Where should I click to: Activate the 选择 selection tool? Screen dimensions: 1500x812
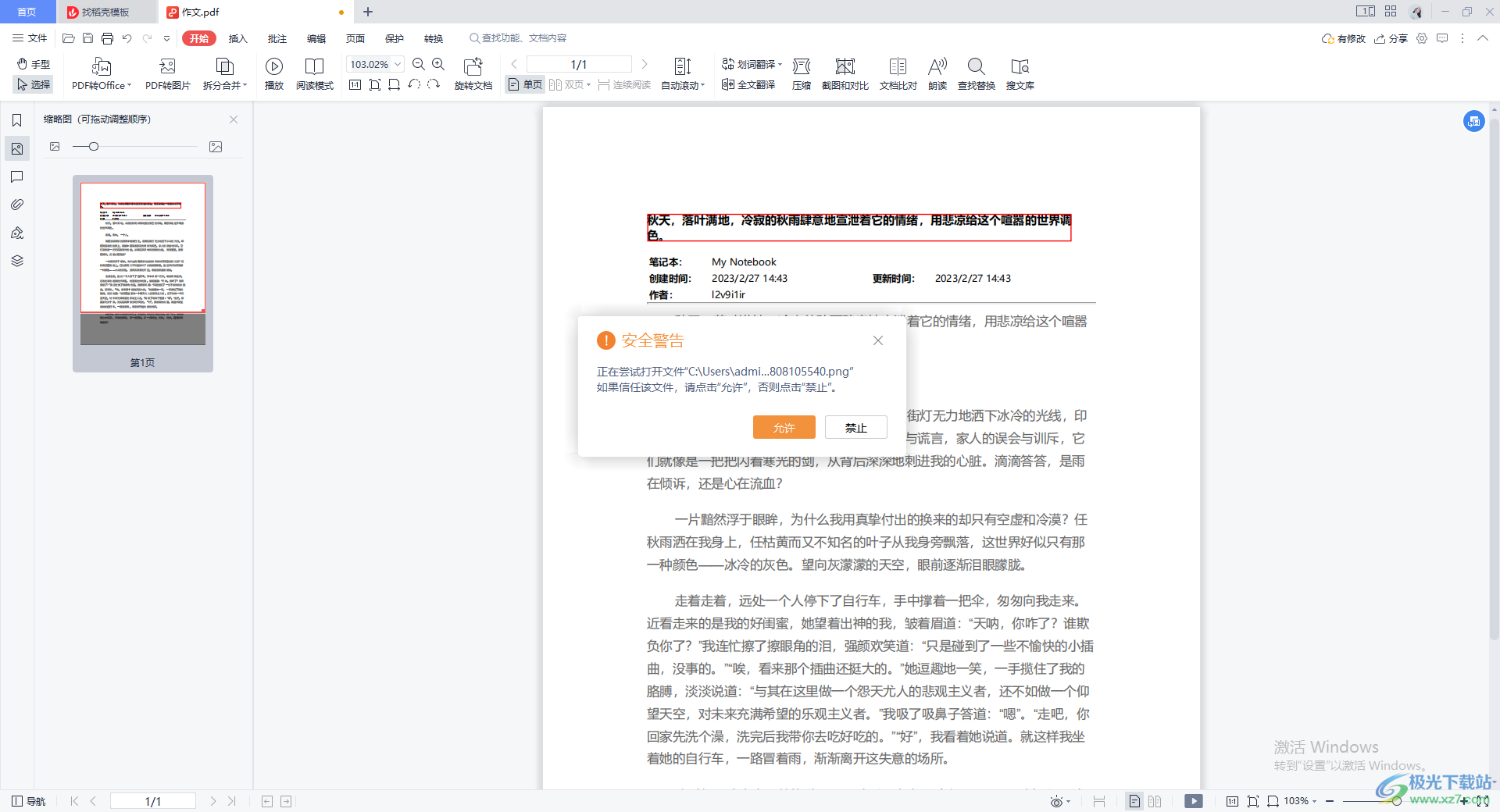pos(34,84)
